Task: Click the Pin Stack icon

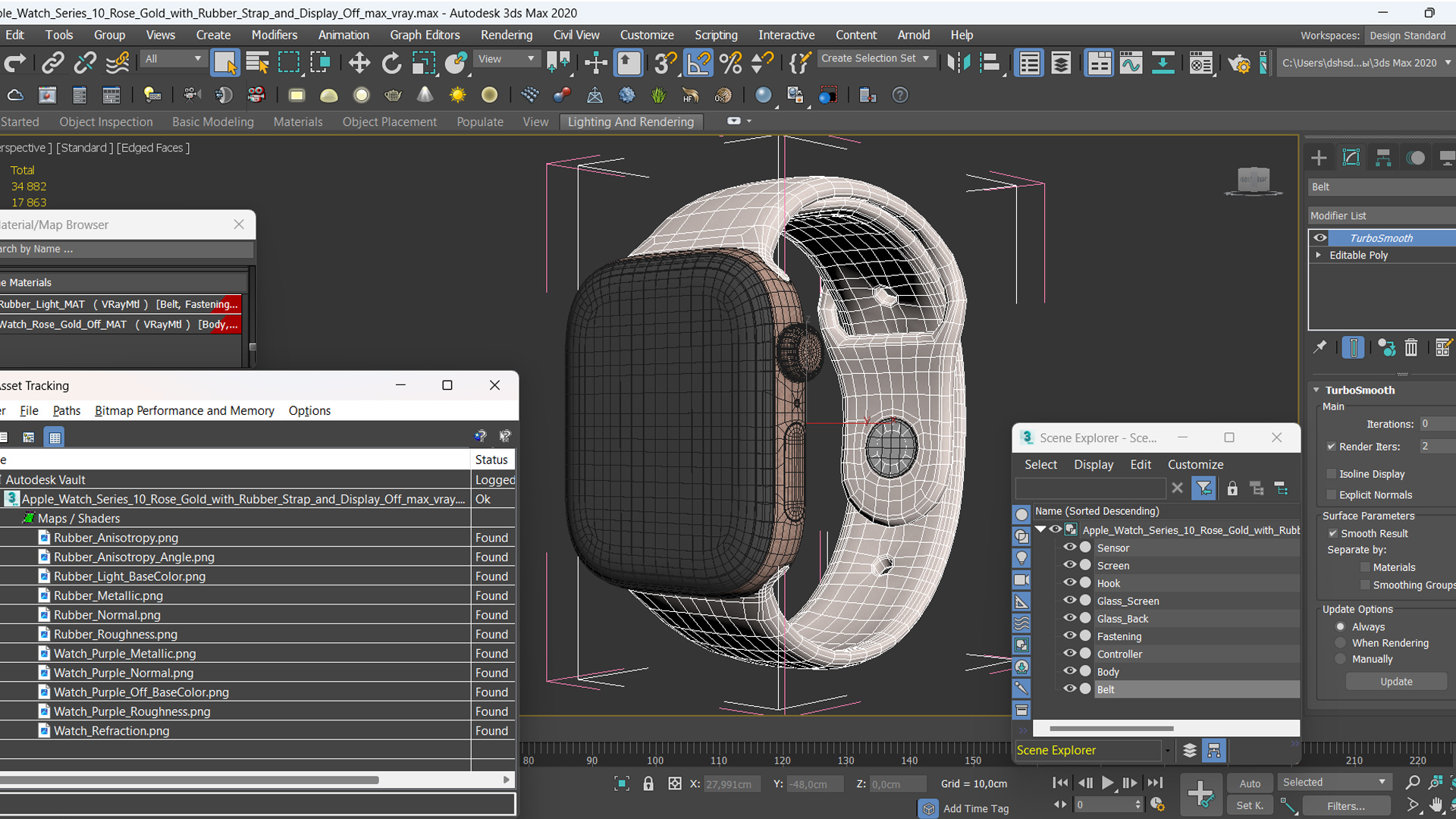Action: [x=1320, y=347]
